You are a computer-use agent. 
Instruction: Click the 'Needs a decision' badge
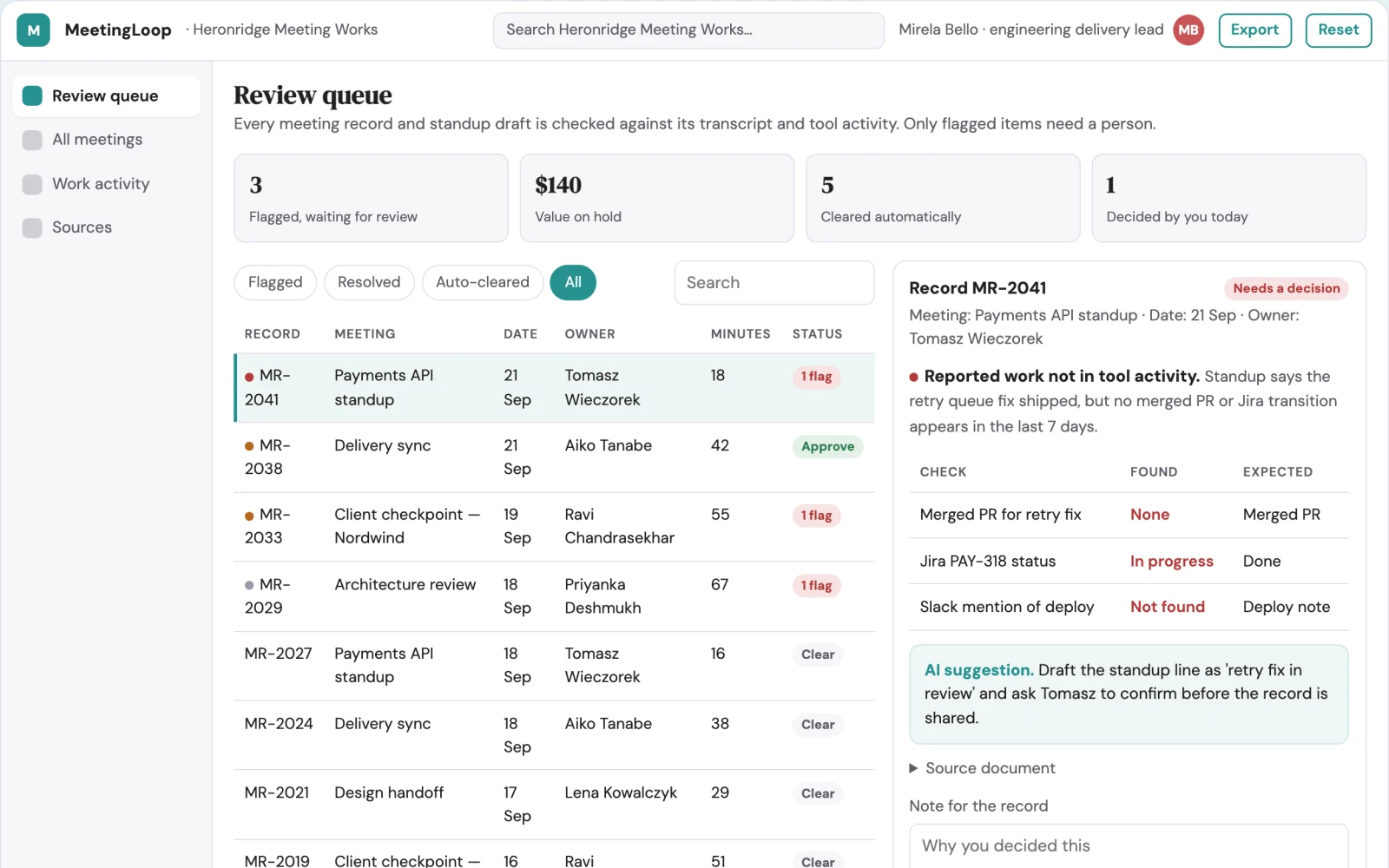(x=1286, y=288)
